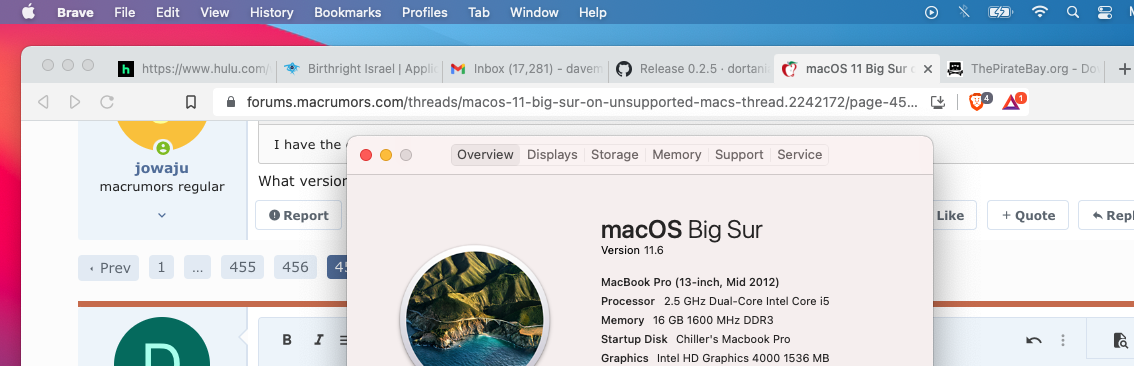The height and width of the screenshot is (366, 1134).
Task: Close the macOS 11 Big Sur tab
Action: point(928,69)
